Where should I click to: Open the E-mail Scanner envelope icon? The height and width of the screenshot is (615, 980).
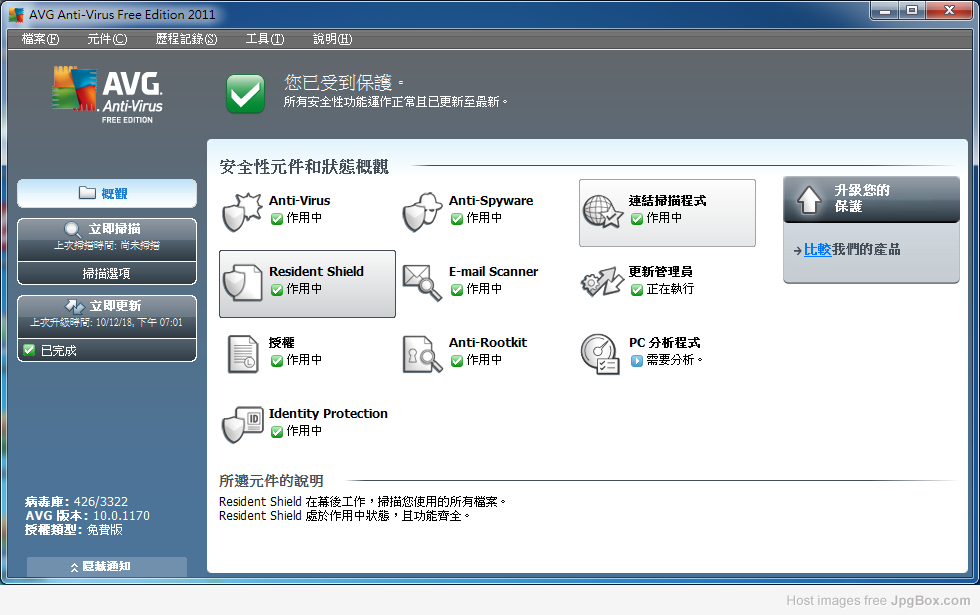pos(422,282)
